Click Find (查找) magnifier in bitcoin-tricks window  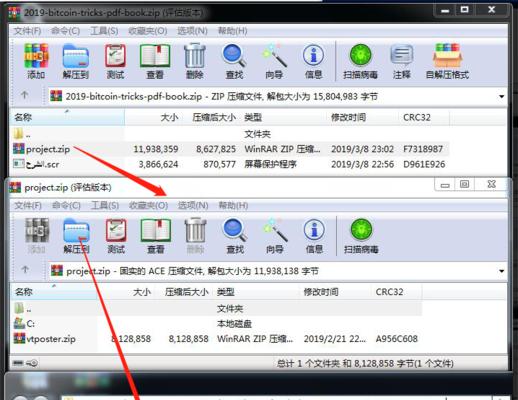[234, 62]
